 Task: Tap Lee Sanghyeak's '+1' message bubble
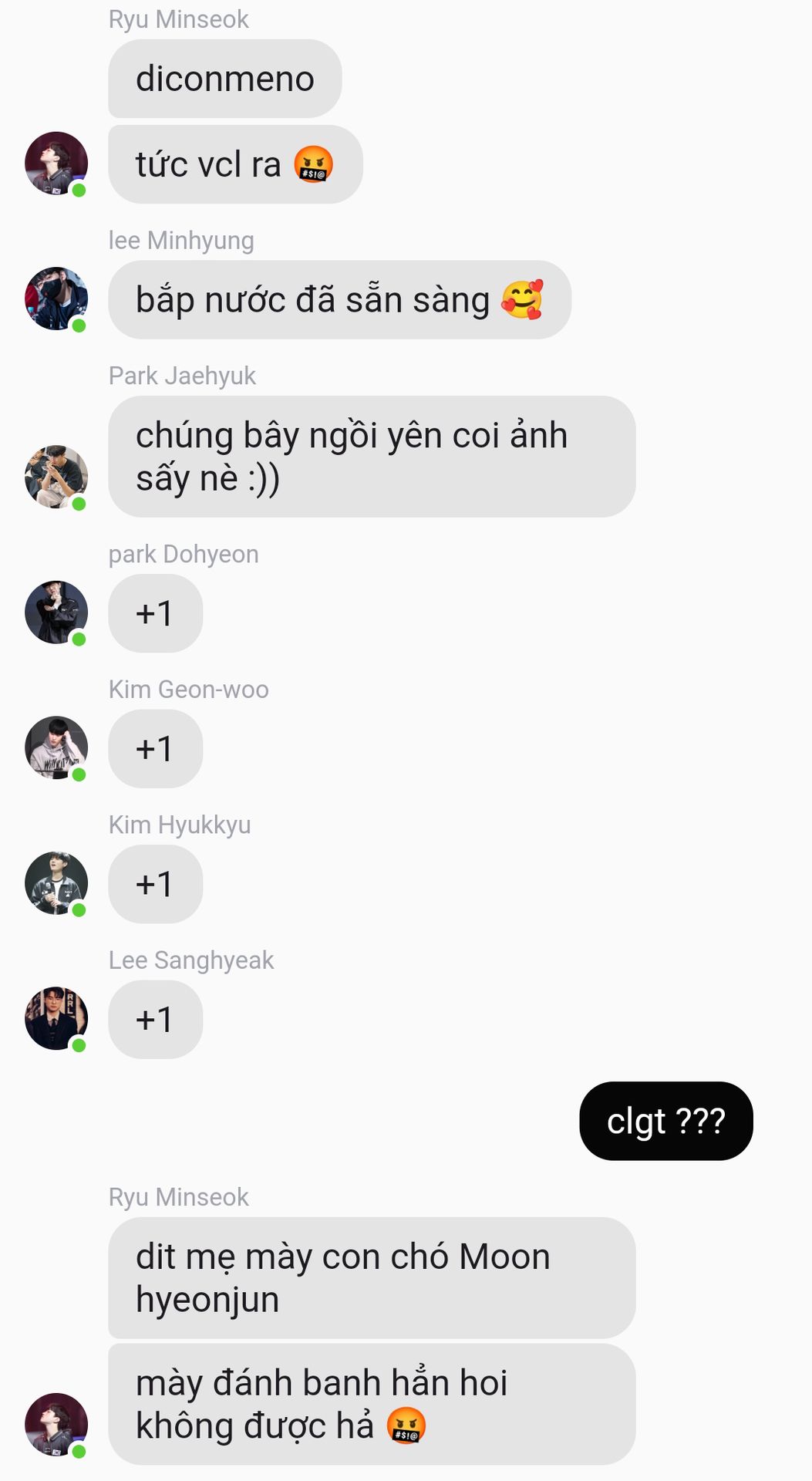(x=155, y=1020)
